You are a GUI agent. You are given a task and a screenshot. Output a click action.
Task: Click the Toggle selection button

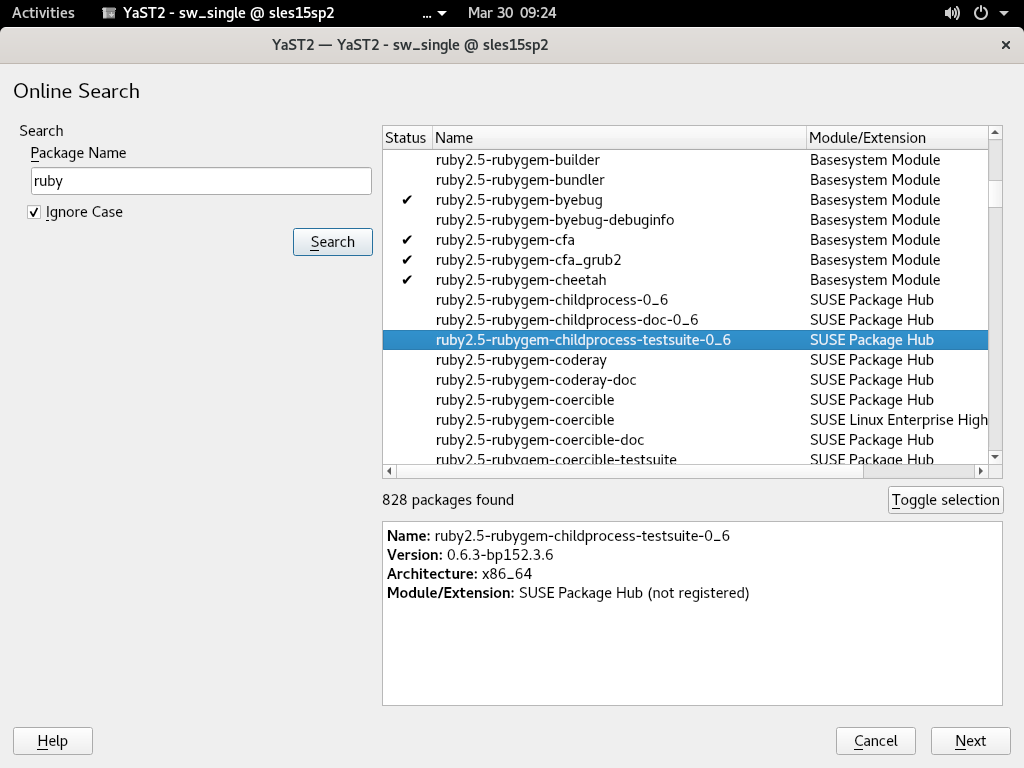(x=945, y=500)
